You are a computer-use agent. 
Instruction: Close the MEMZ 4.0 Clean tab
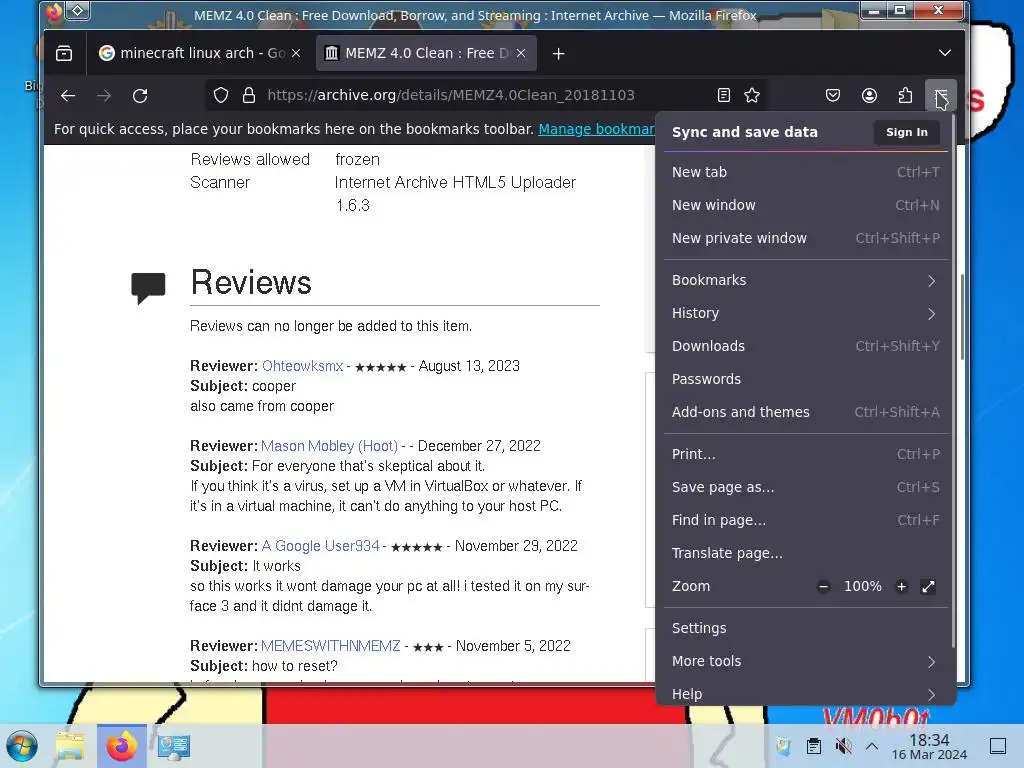click(x=520, y=53)
